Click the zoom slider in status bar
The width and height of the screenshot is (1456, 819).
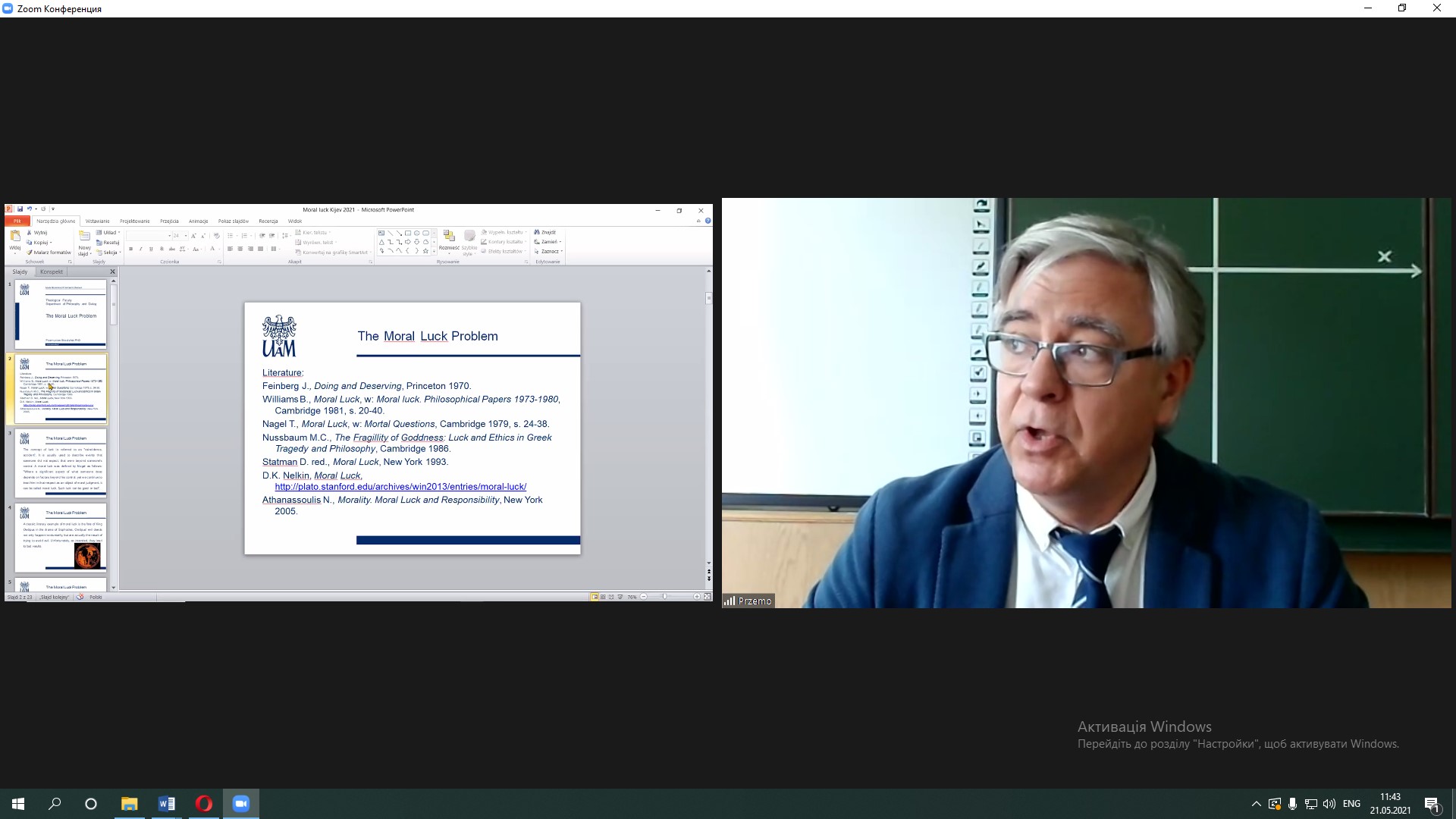pos(665,597)
